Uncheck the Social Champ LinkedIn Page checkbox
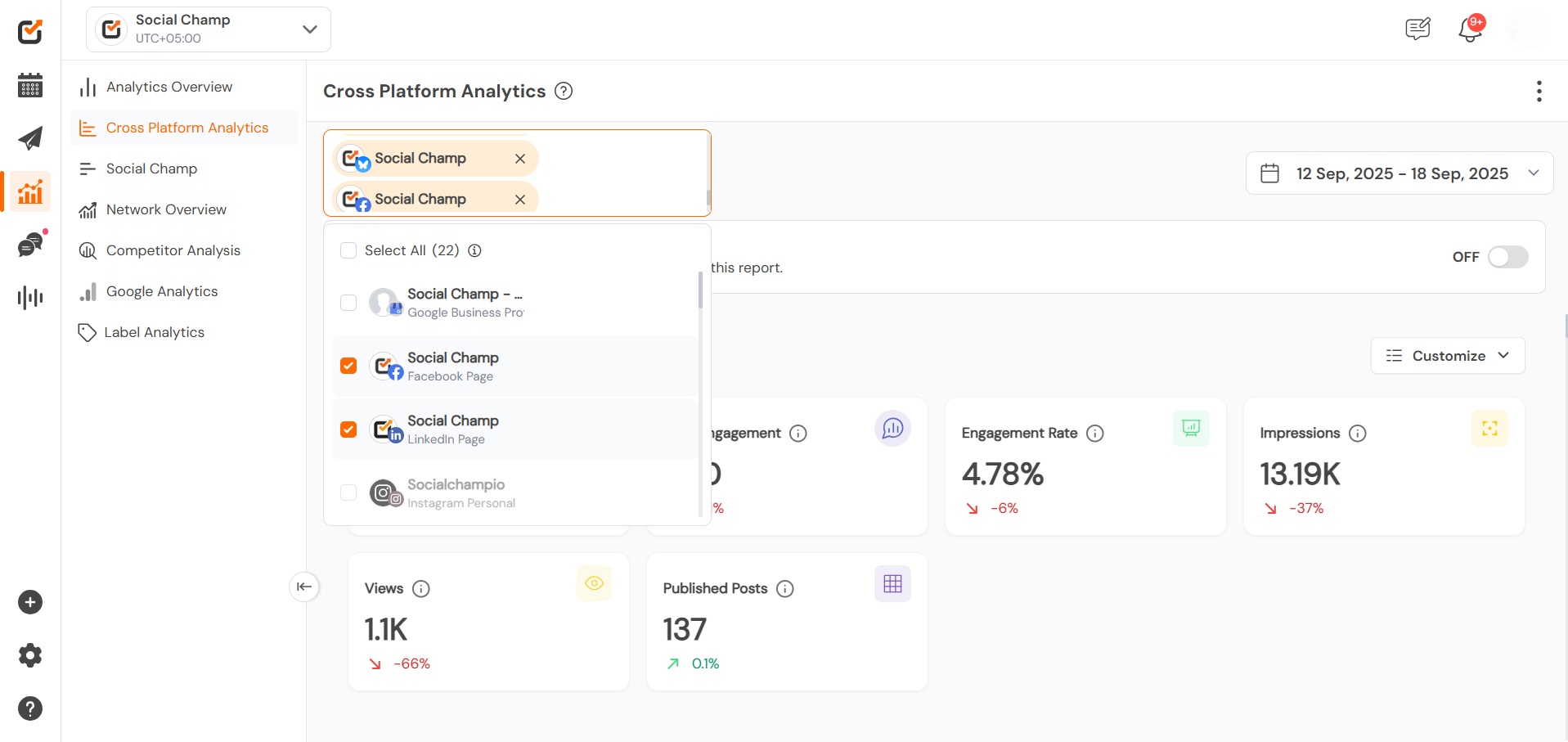The image size is (1568, 742). [348, 429]
